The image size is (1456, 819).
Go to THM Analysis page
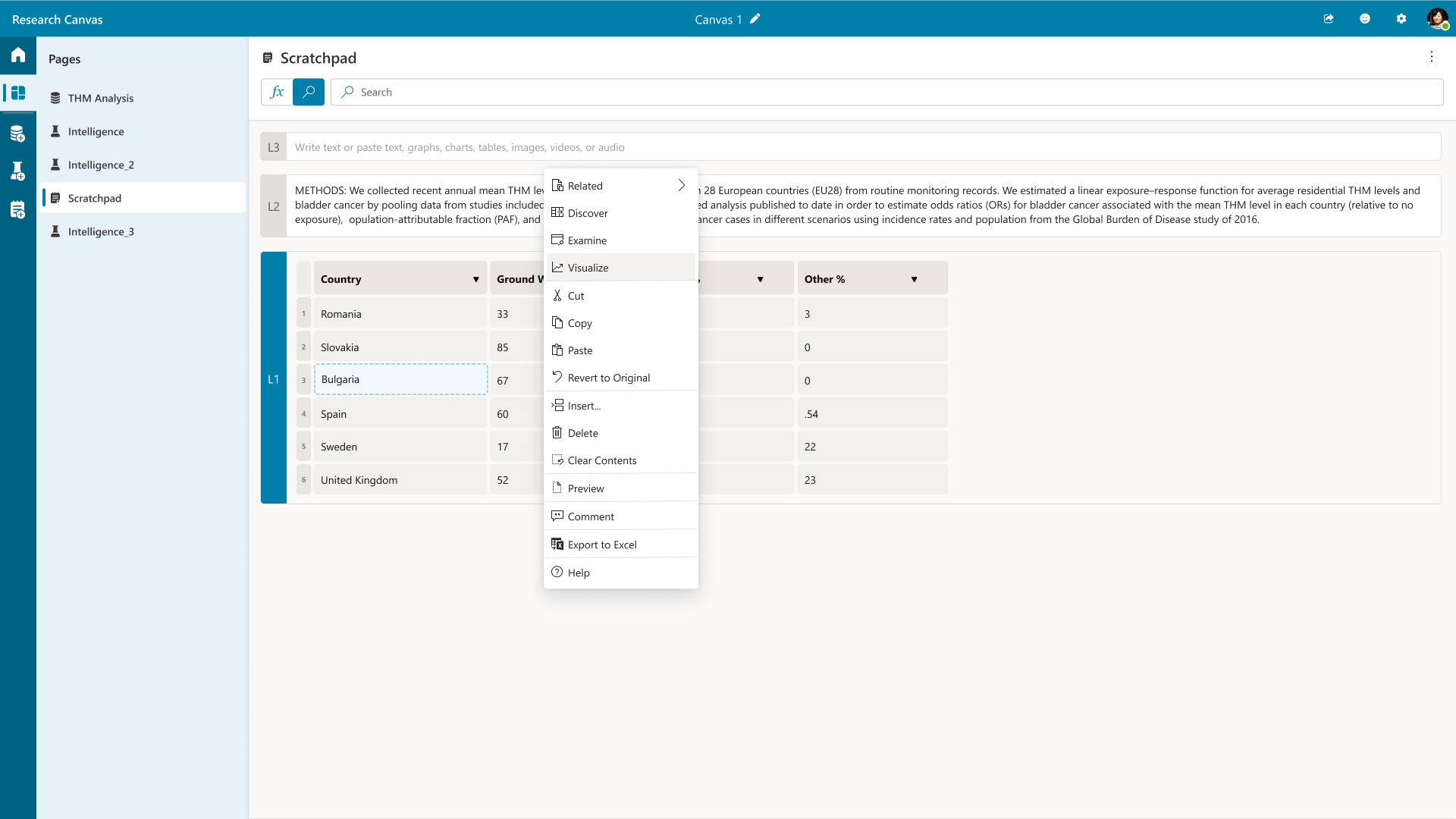[x=100, y=98]
